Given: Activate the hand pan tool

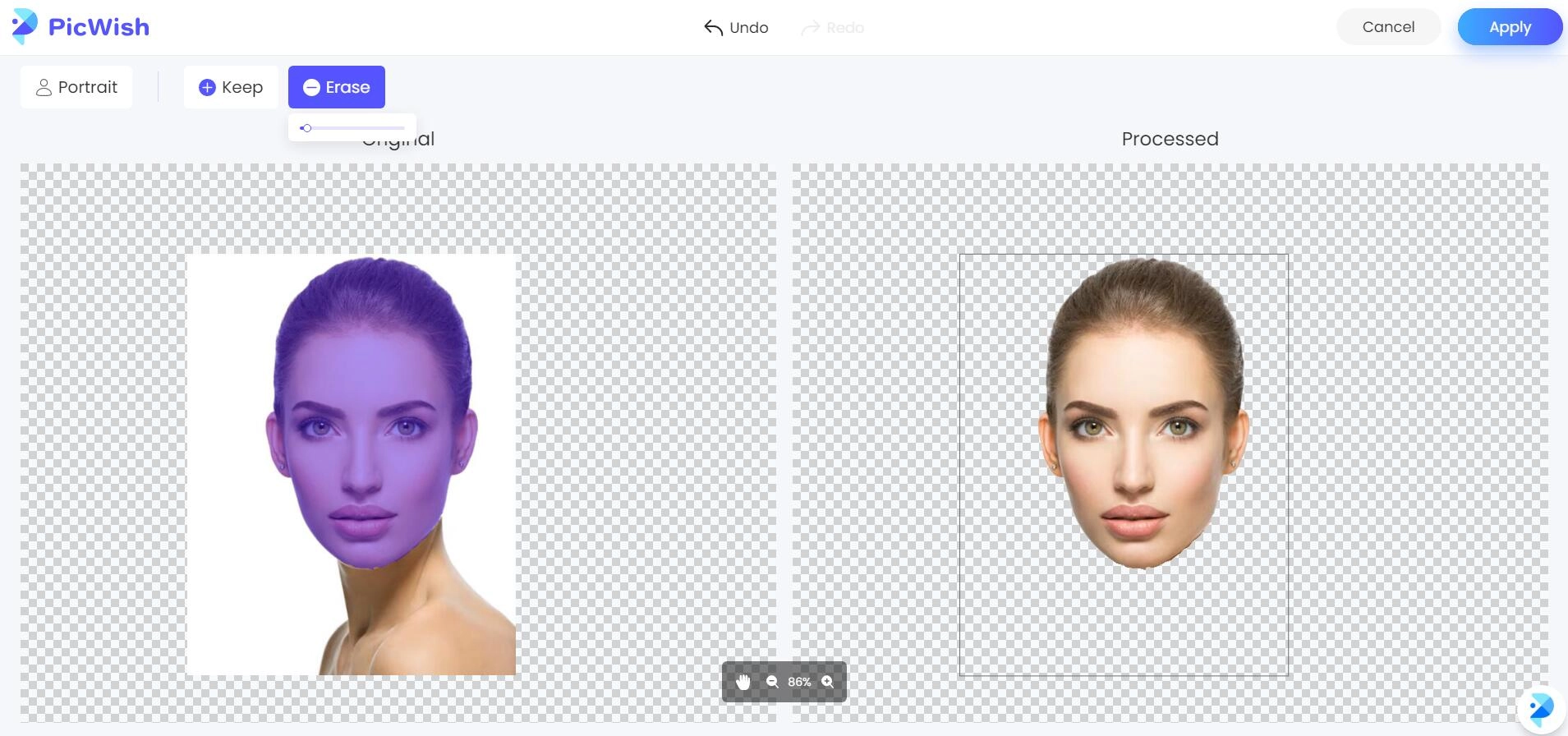Looking at the screenshot, I should tap(743, 682).
